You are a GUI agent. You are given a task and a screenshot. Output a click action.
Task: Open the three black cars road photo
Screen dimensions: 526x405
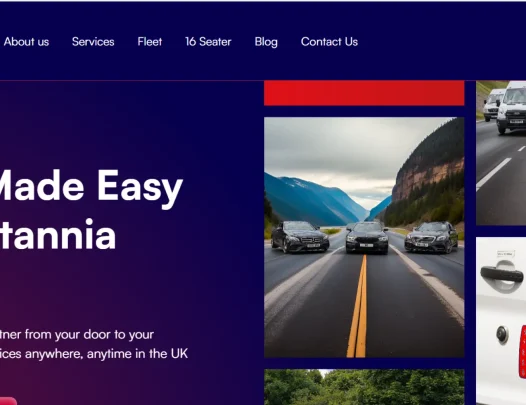pyautogui.click(x=364, y=237)
